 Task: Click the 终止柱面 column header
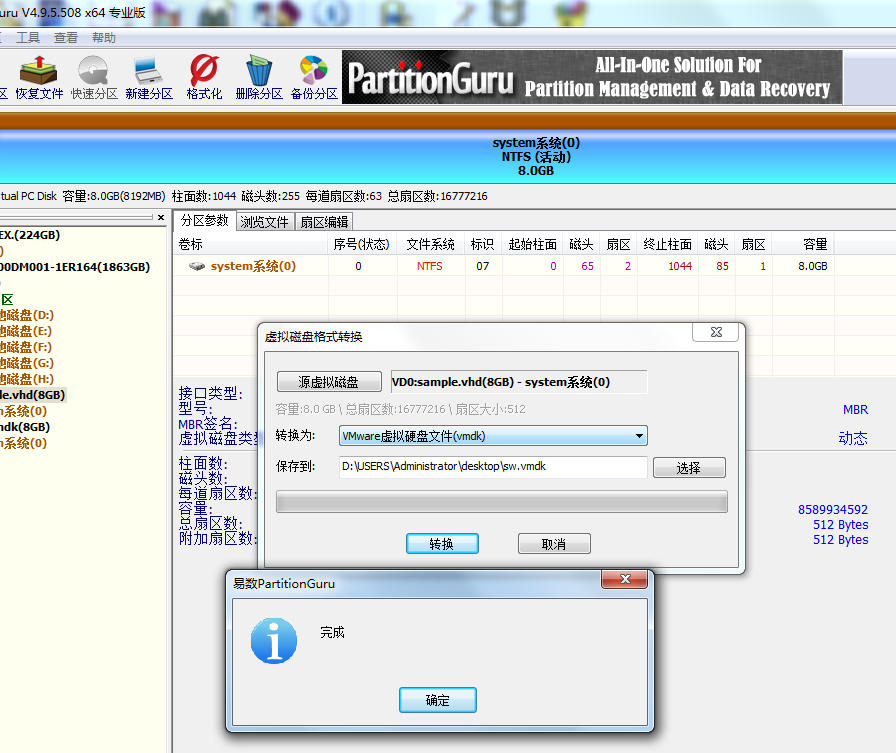click(x=667, y=245)
